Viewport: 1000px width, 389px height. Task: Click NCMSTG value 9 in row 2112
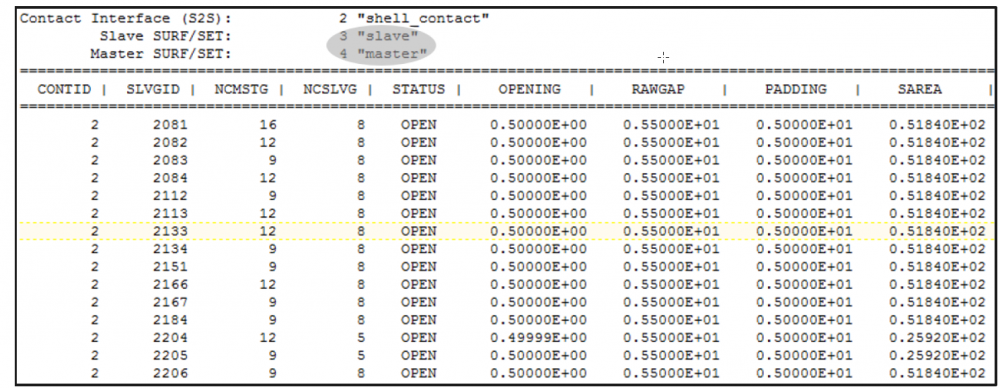coord(272,195)
